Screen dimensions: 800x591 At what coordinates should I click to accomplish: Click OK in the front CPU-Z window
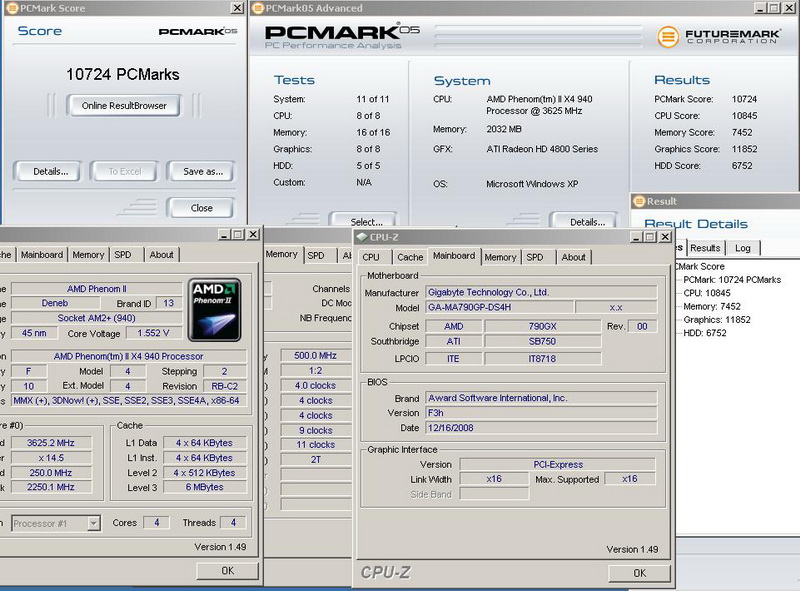[x=639, y=573]
